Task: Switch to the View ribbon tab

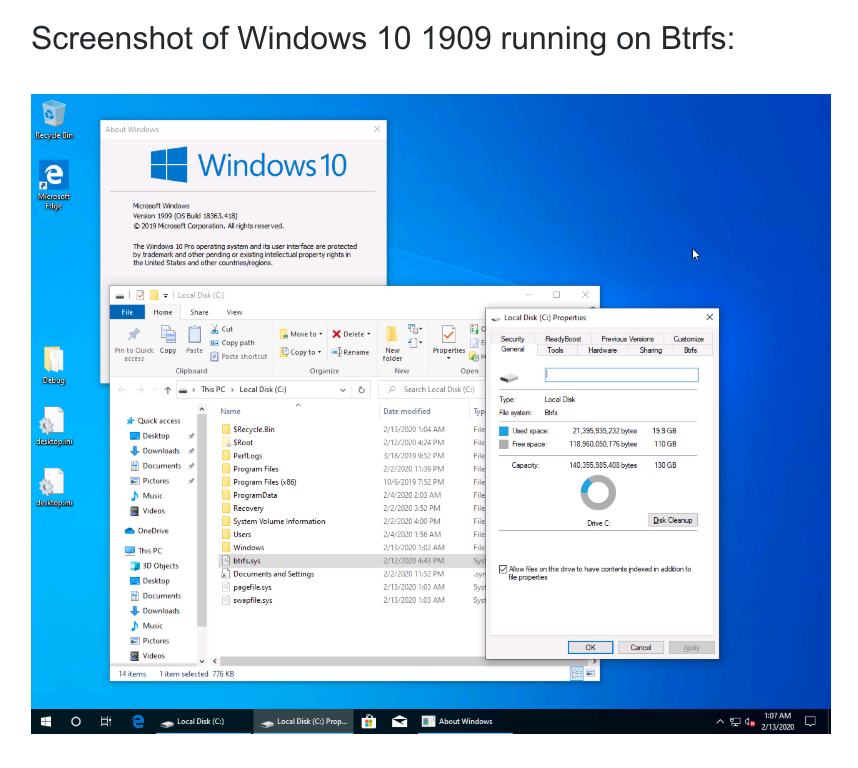Action: [x=234, y=312]
